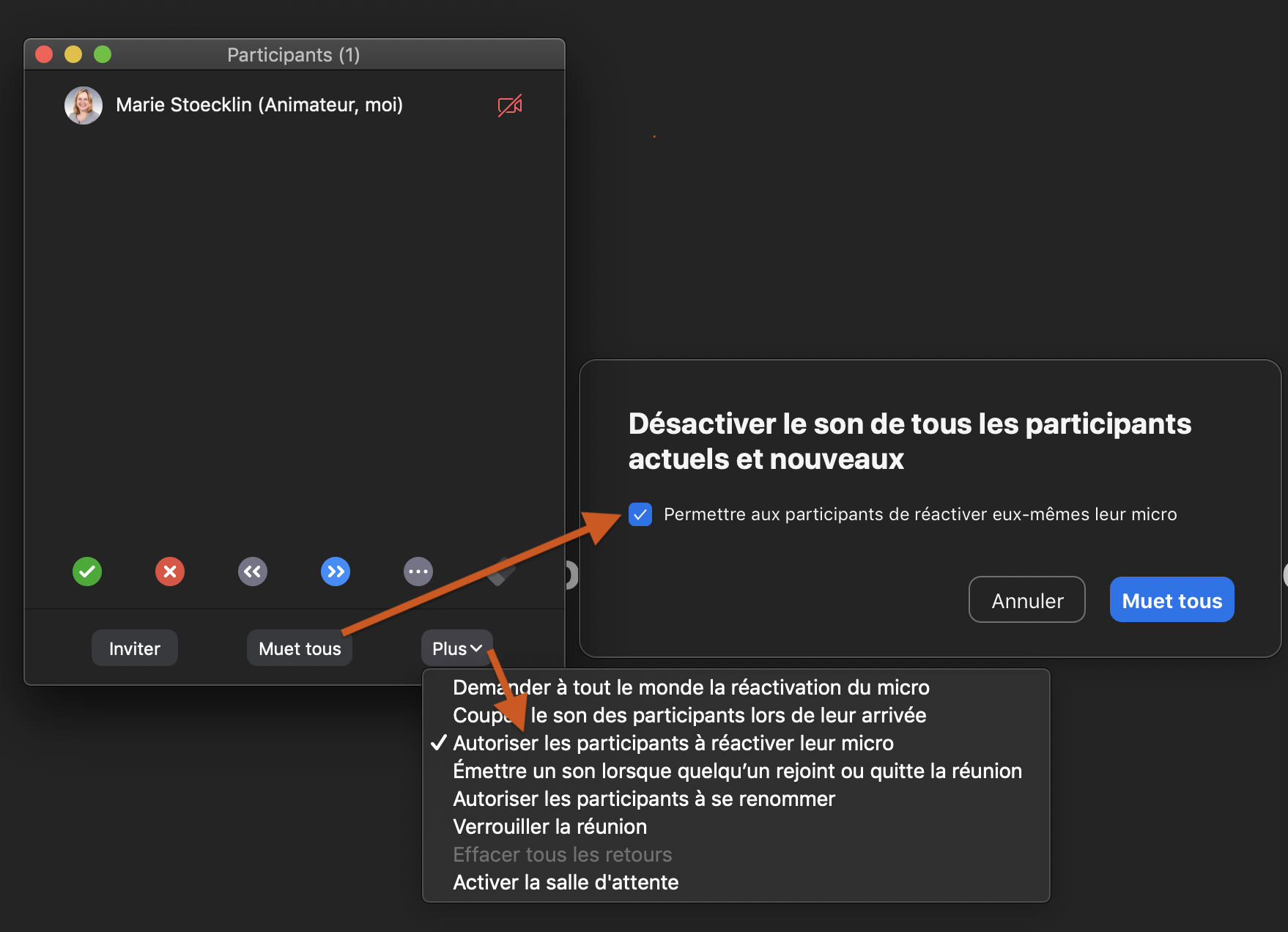Screen dimensions: 1288x932
Task: Click the Go Slower double-left arrow icon
Action: pyautogui.click(x=253, y=572)
